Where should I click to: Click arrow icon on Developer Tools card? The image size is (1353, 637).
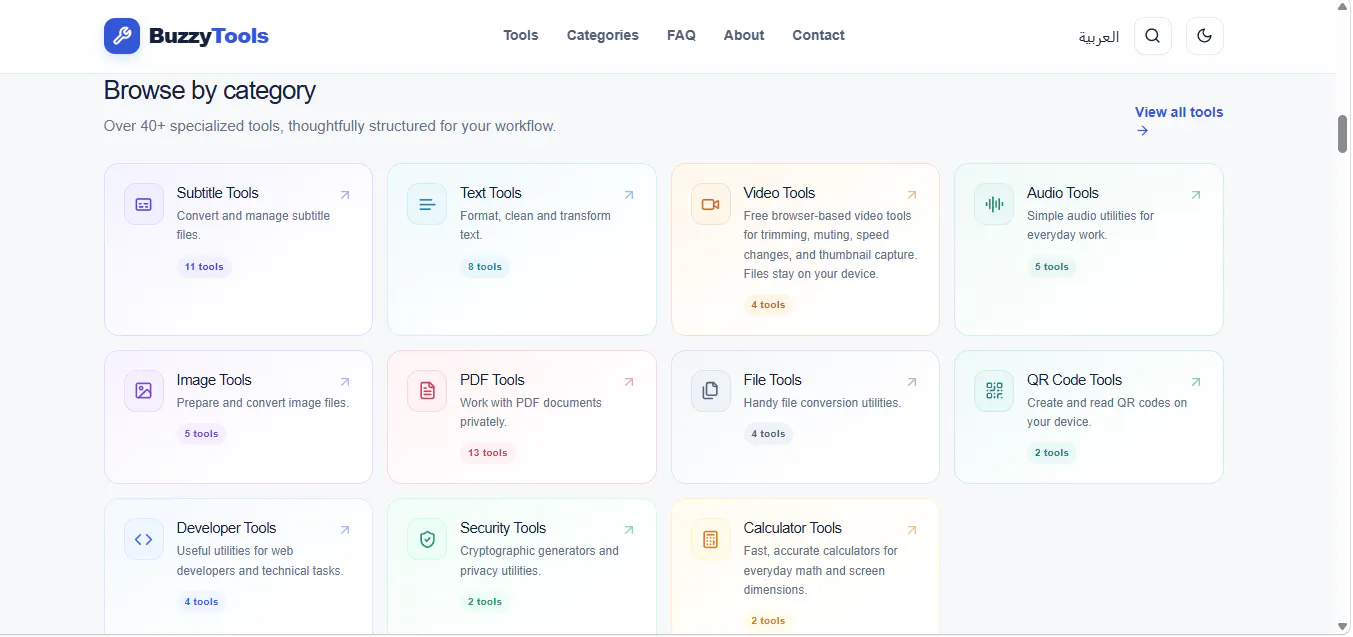point(345,530)
